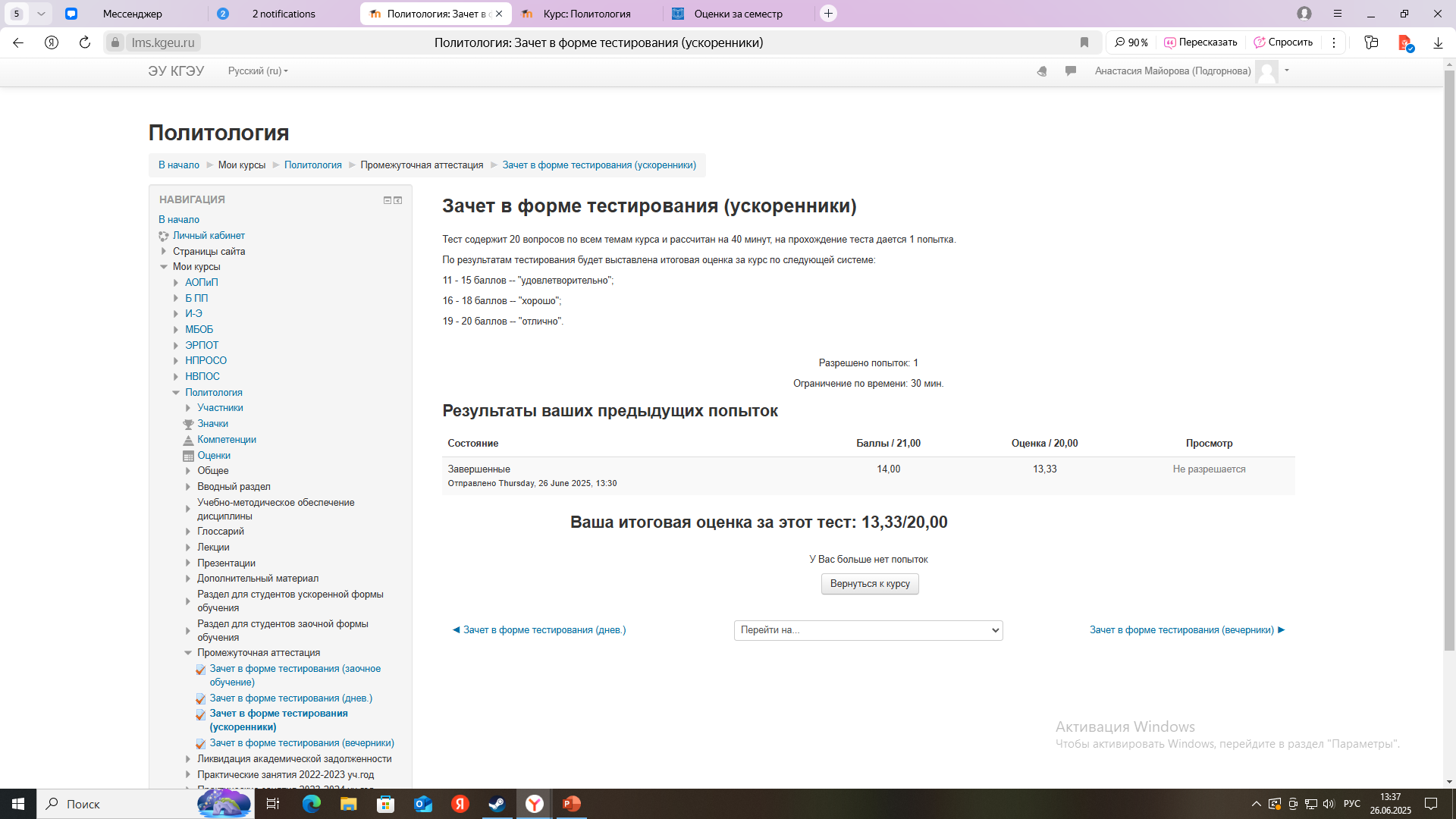Switch to the 2 notifications tab

coord(284,14)
